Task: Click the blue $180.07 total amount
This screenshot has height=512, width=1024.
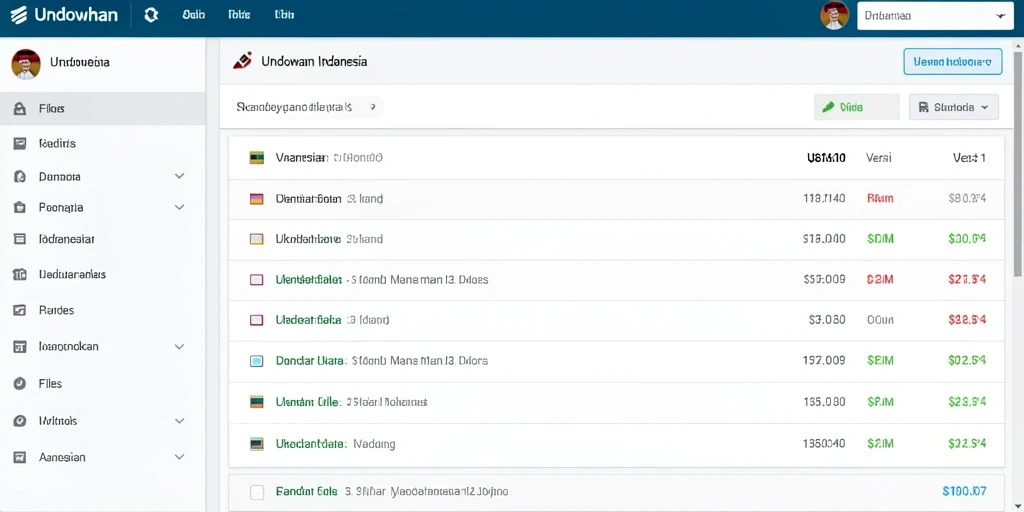Action: click(965, 491)
